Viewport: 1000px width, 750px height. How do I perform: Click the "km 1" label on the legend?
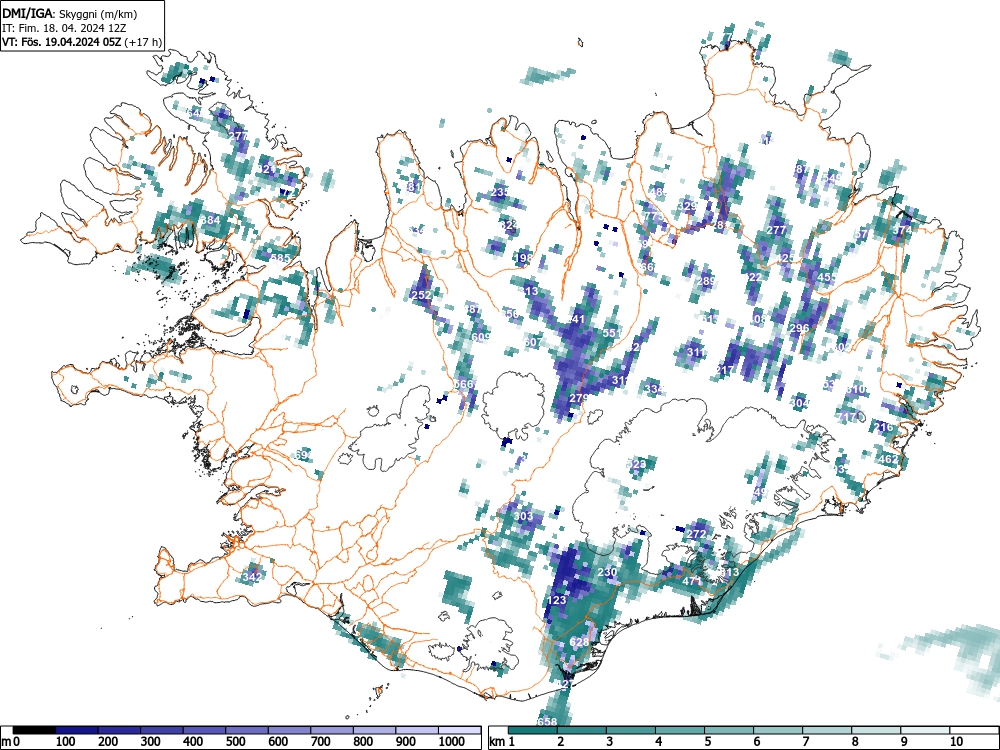[502, 742]
